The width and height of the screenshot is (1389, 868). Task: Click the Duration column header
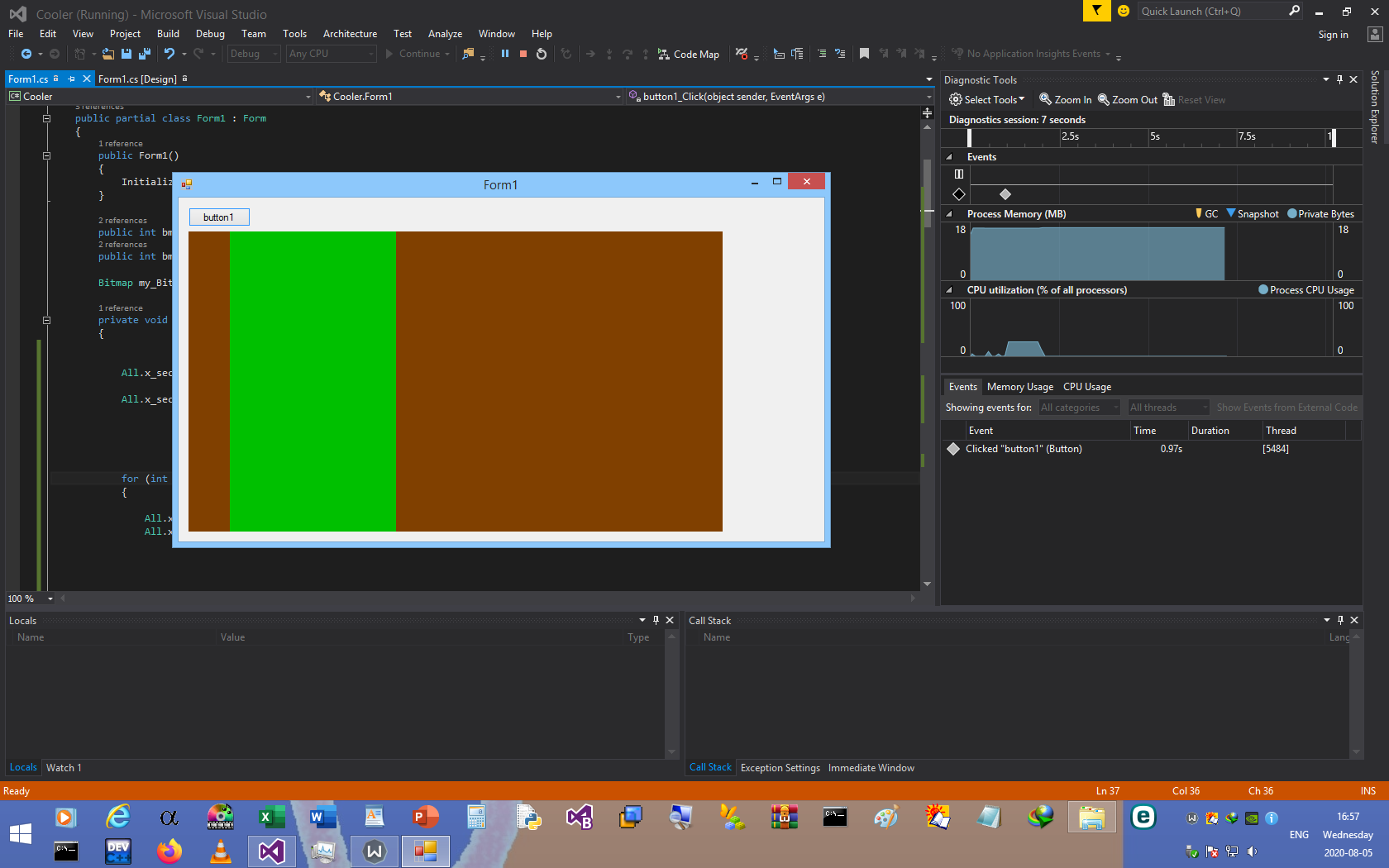[x=1224, y=431]
